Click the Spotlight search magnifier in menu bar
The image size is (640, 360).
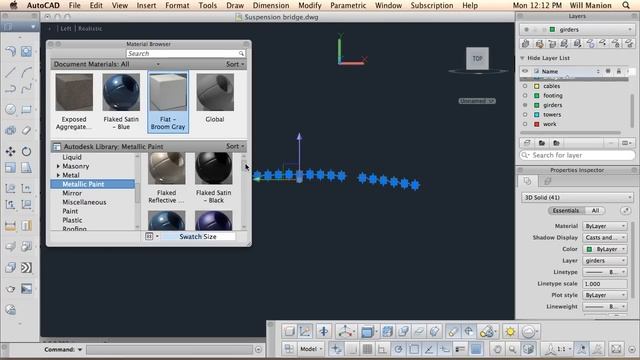tap(626, 5)
